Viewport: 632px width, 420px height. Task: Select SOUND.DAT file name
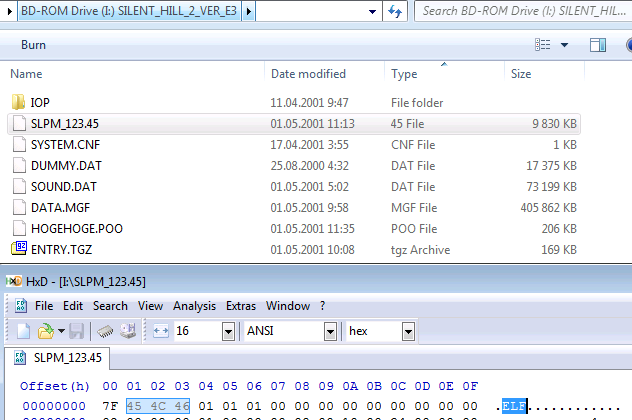tap(64, 187)
